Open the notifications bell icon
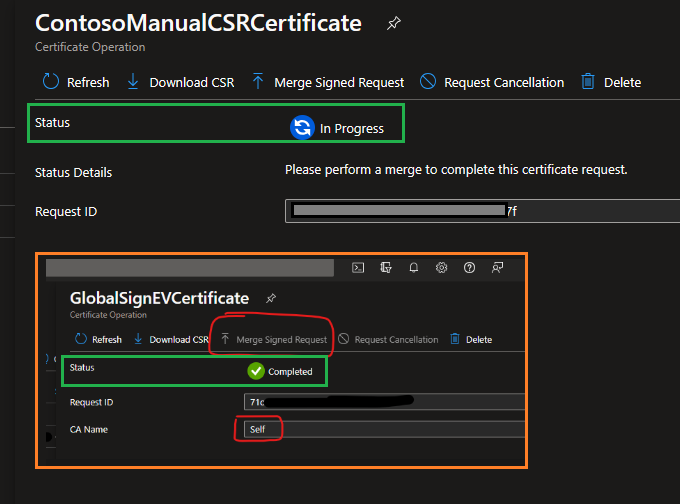The height and width of the screenshot is (504, 680). pos(414,268)
